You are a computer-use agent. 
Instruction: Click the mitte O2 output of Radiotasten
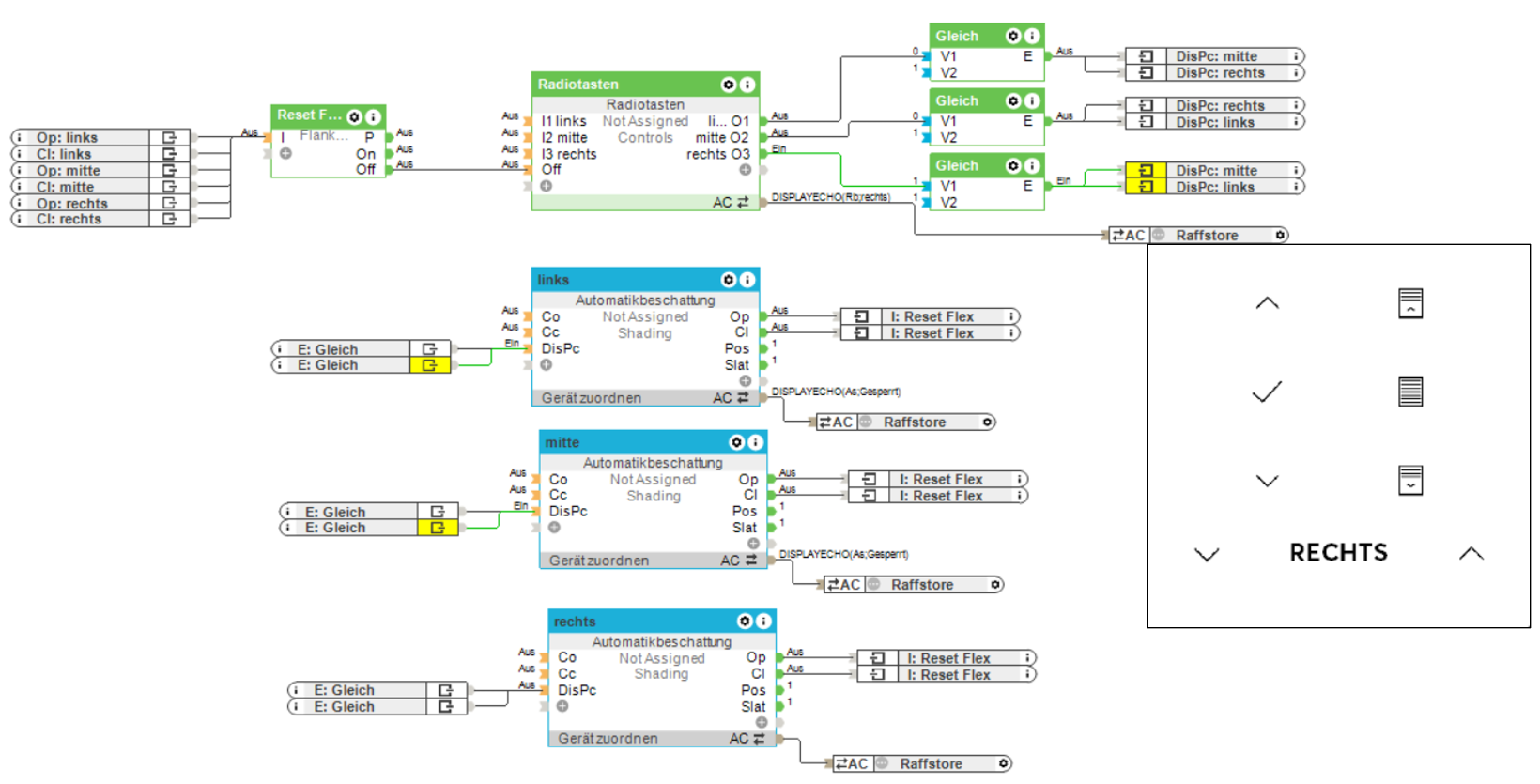[722, 137]
